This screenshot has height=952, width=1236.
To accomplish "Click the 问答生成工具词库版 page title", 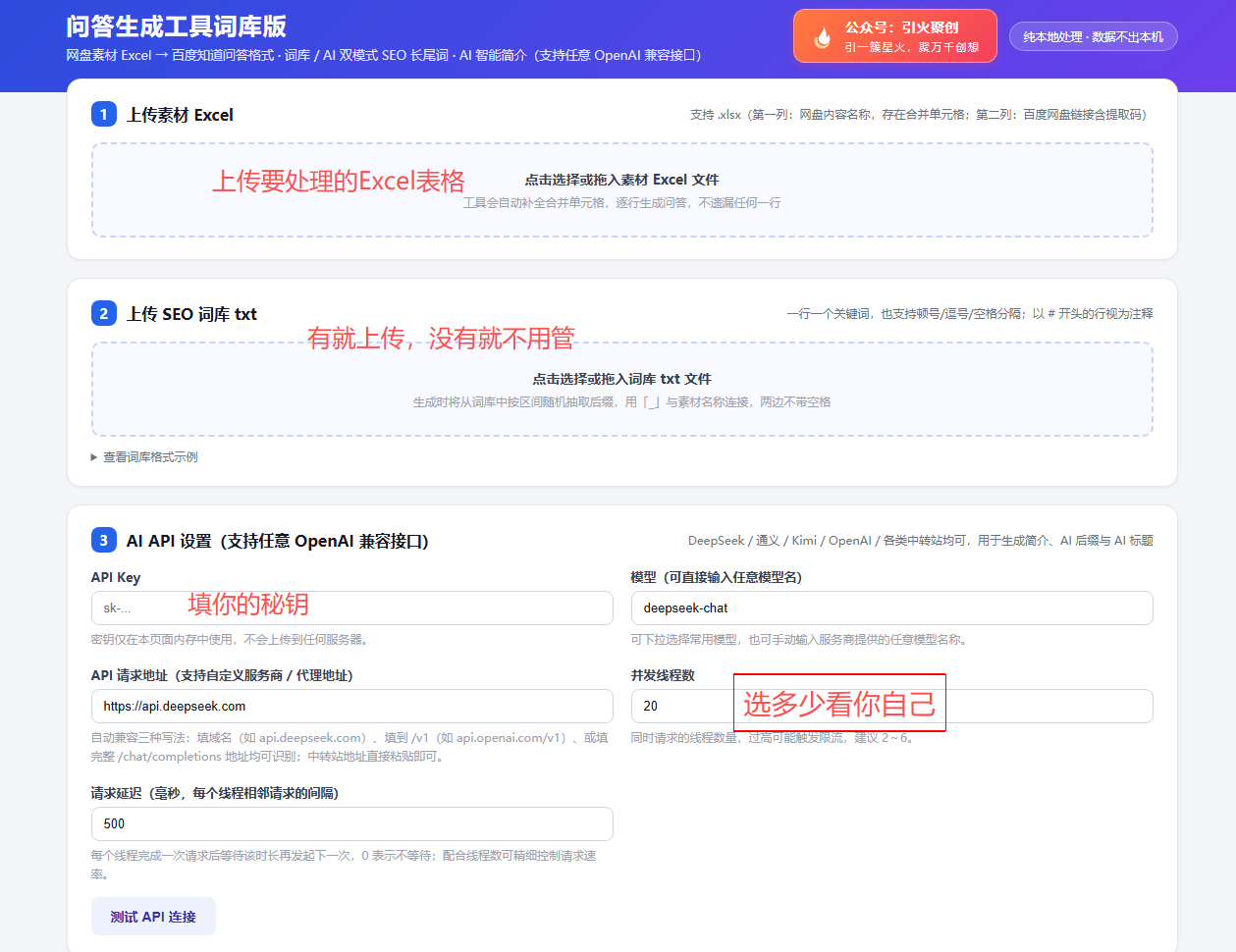I will pos(177,26).
